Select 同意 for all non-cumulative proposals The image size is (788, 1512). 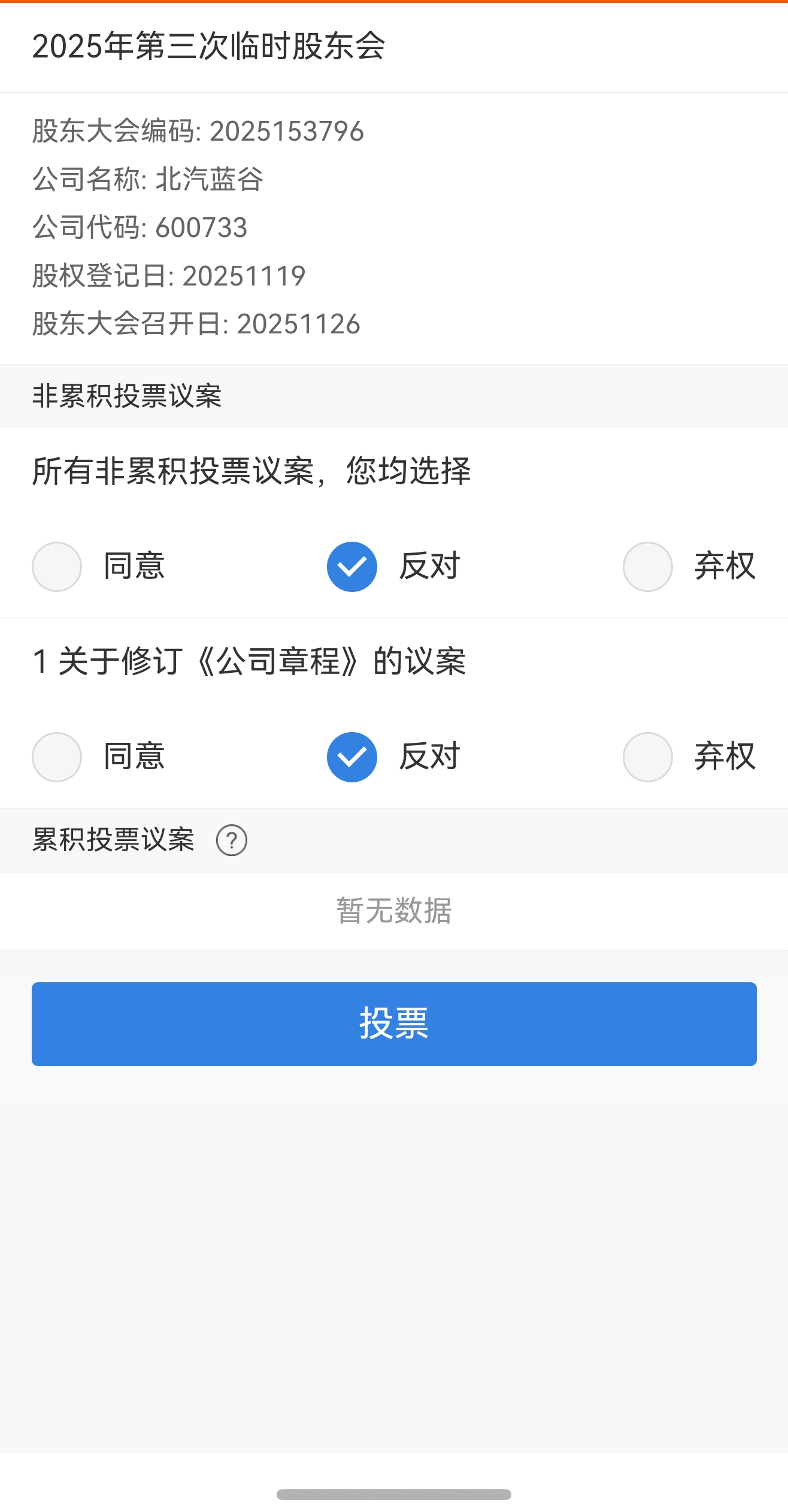(57, 566)
